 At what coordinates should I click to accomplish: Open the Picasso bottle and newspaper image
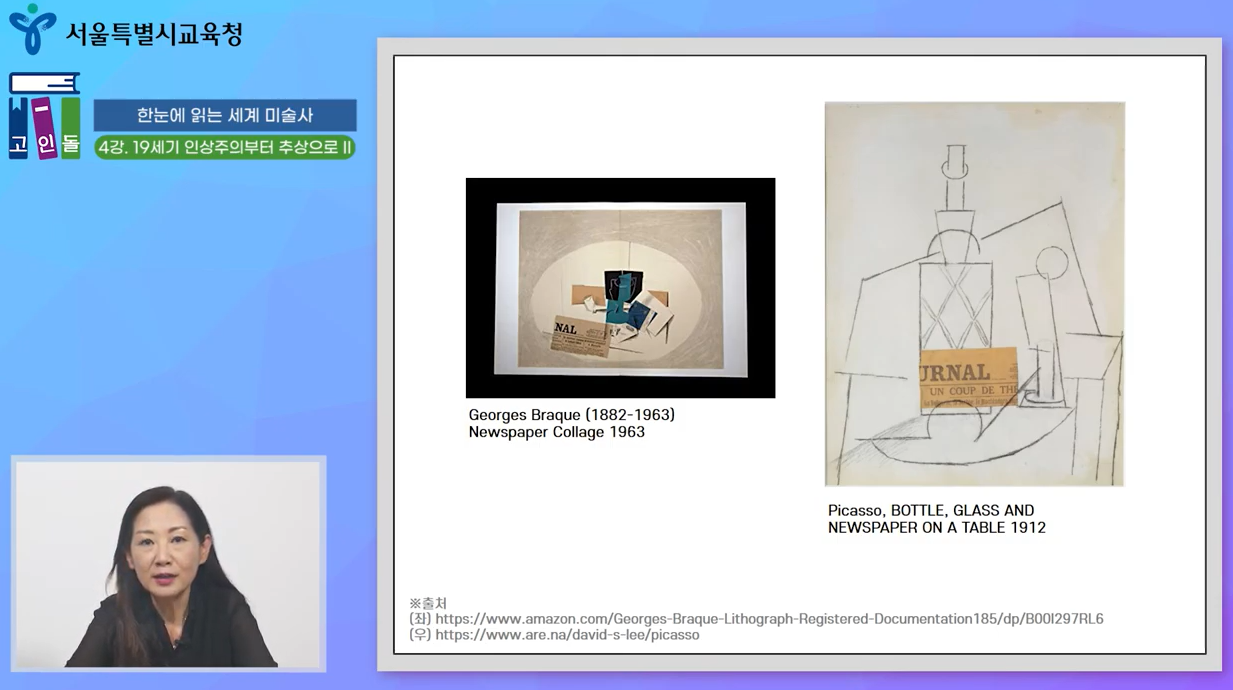click(x=975, y=294)
